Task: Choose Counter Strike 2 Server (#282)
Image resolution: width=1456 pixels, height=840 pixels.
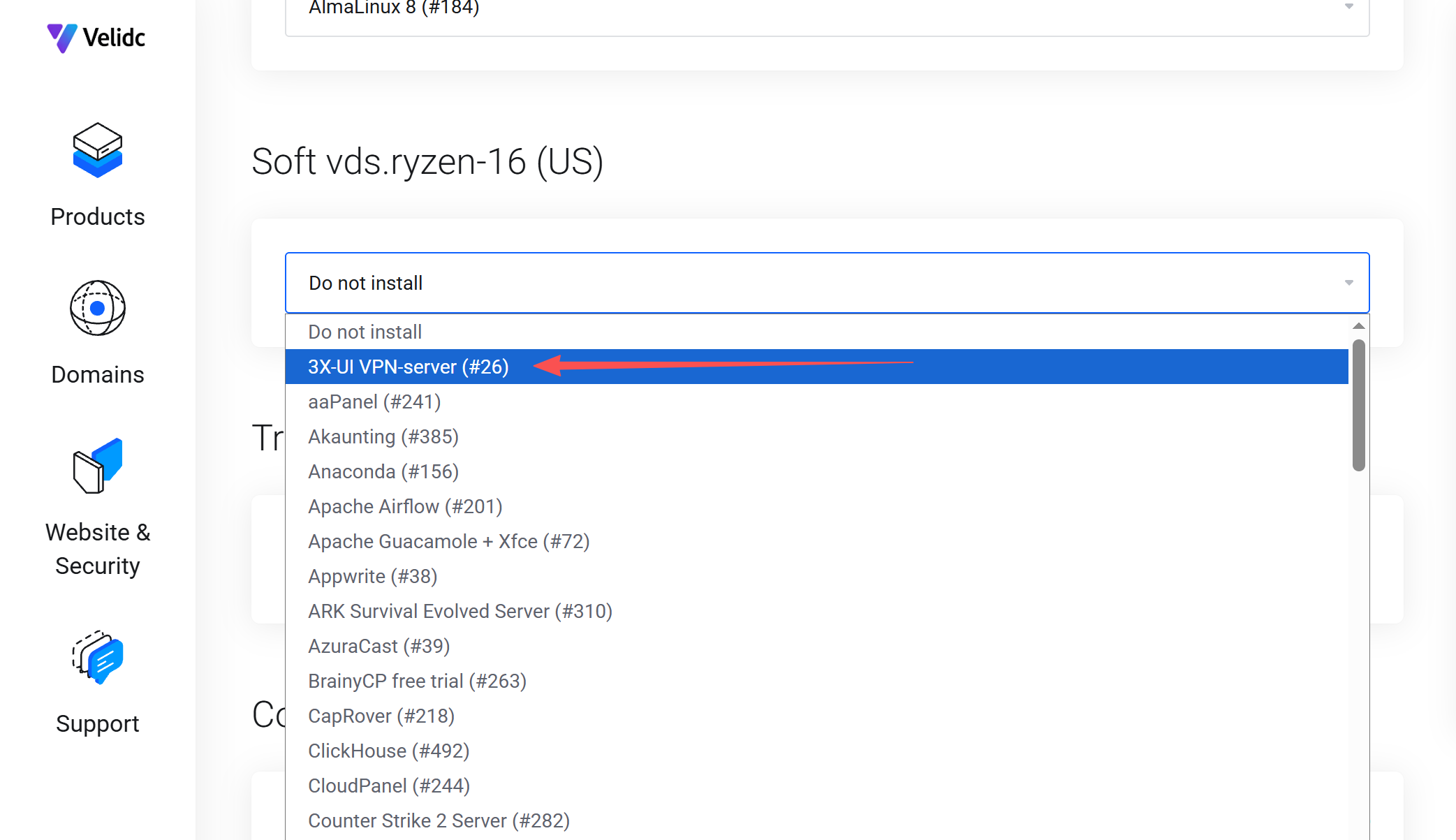Action: (x=439, y=820)
